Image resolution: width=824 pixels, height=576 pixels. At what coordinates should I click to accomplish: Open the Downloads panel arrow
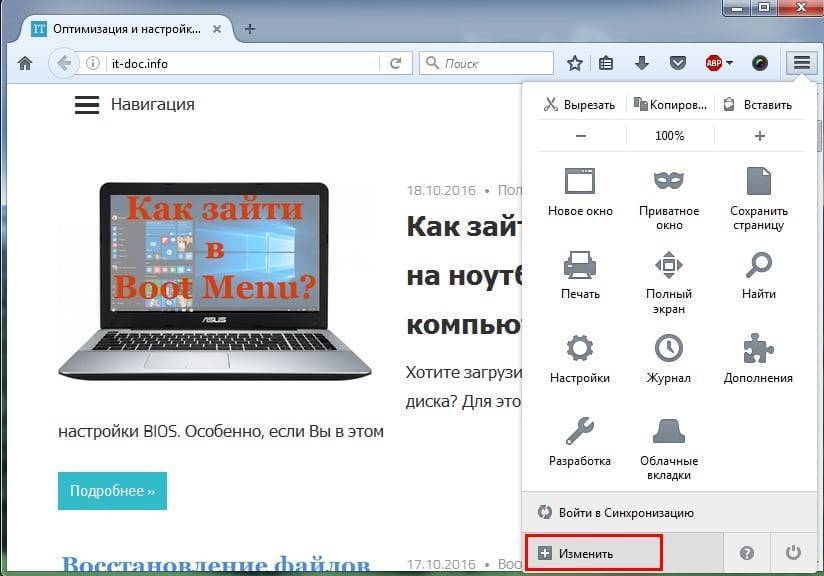pos(642,62)
